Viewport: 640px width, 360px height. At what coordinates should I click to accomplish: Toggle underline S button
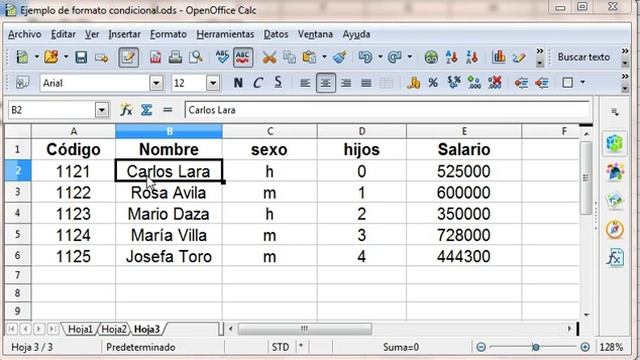pyautogui.click(x=278, y=83)
